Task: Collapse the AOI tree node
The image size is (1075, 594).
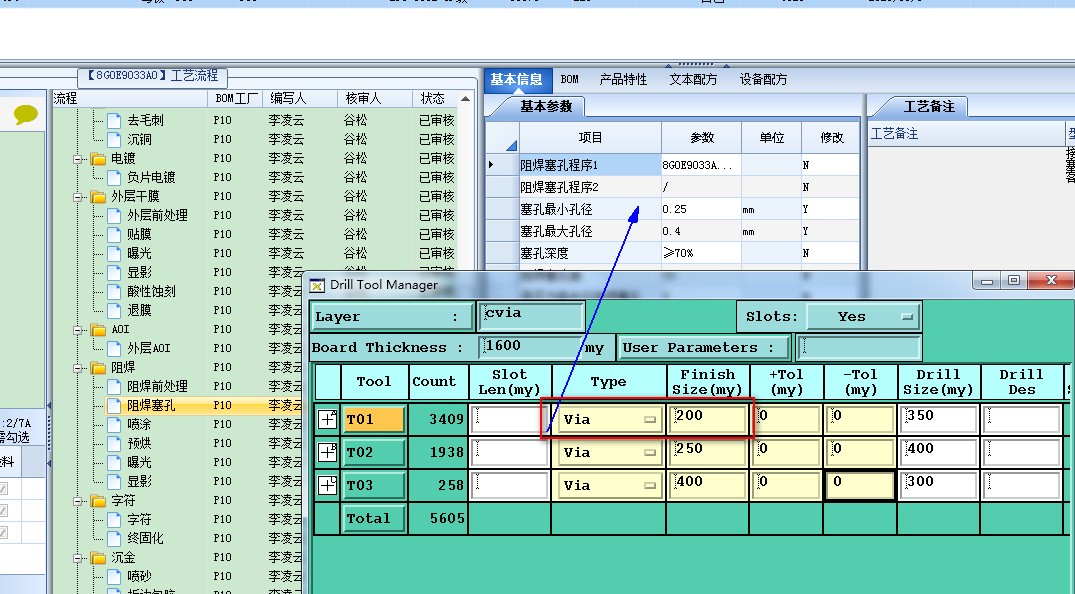Action: (x=78, y=329)
